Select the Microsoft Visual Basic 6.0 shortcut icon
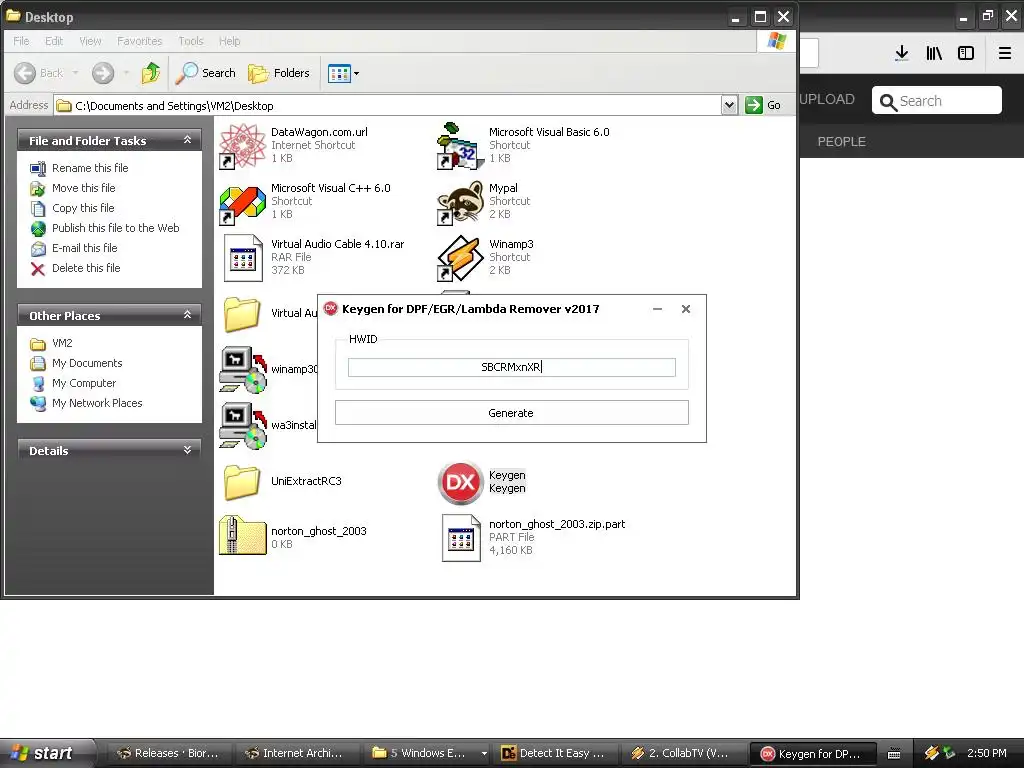The width and height of the screenshot is (1024, 768). click(x=460, y=146)
